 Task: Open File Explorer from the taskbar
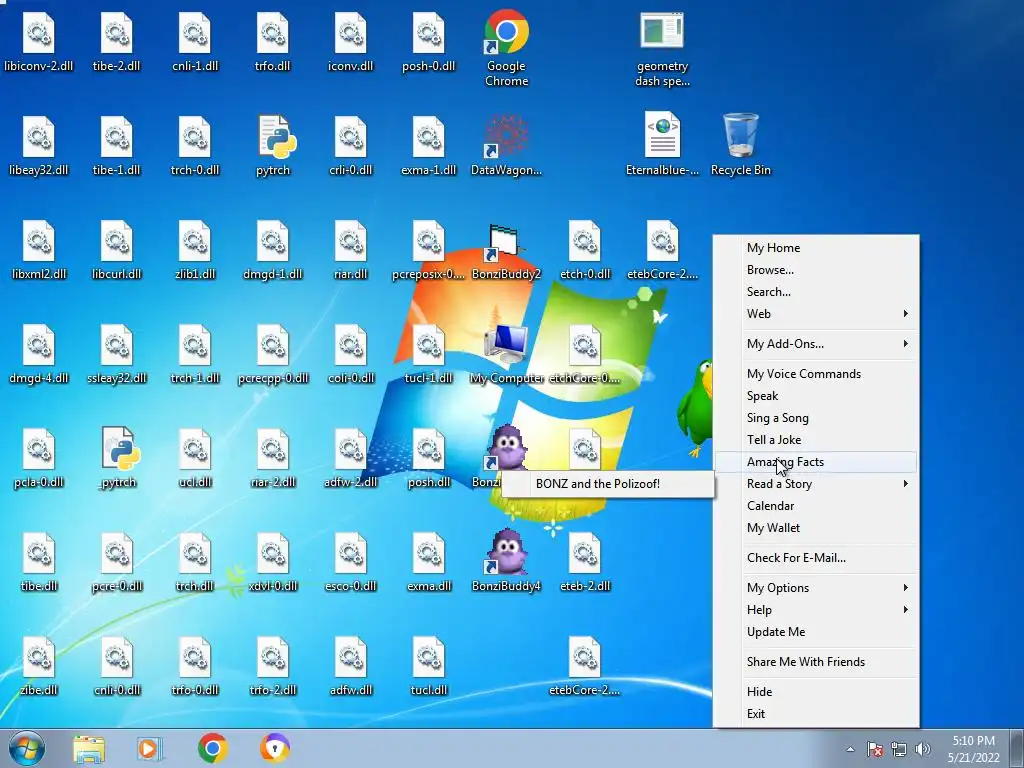pyautogui.click(x=89, y=748)
